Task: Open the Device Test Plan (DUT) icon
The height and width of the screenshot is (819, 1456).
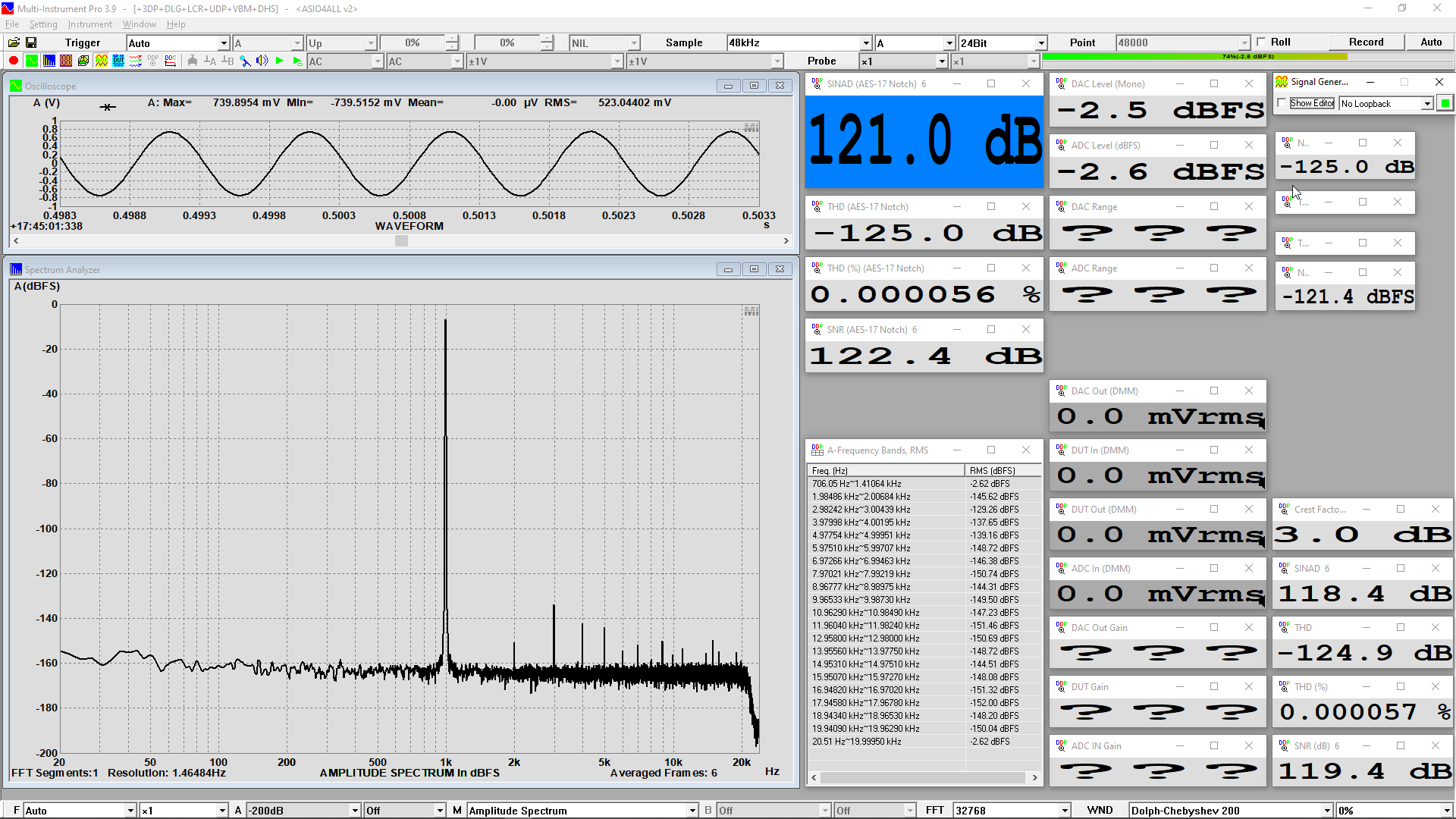Action: 118,61
